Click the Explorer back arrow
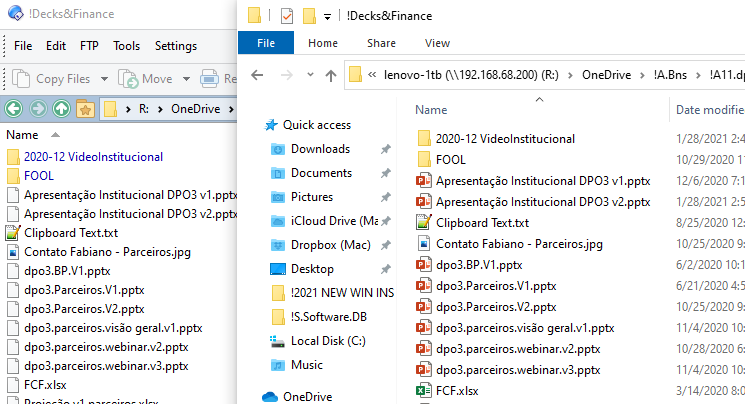This screenshot has height=404, width=745. 257,76
